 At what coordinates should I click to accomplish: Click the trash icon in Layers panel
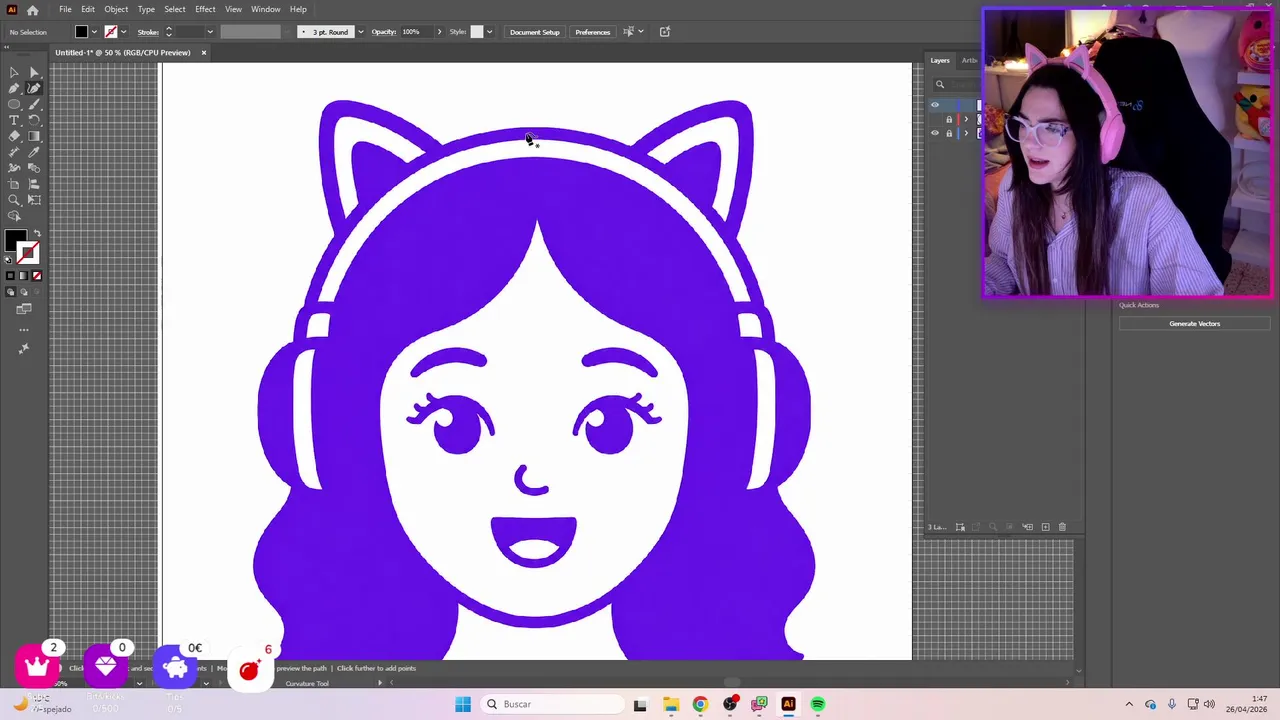1062,527
